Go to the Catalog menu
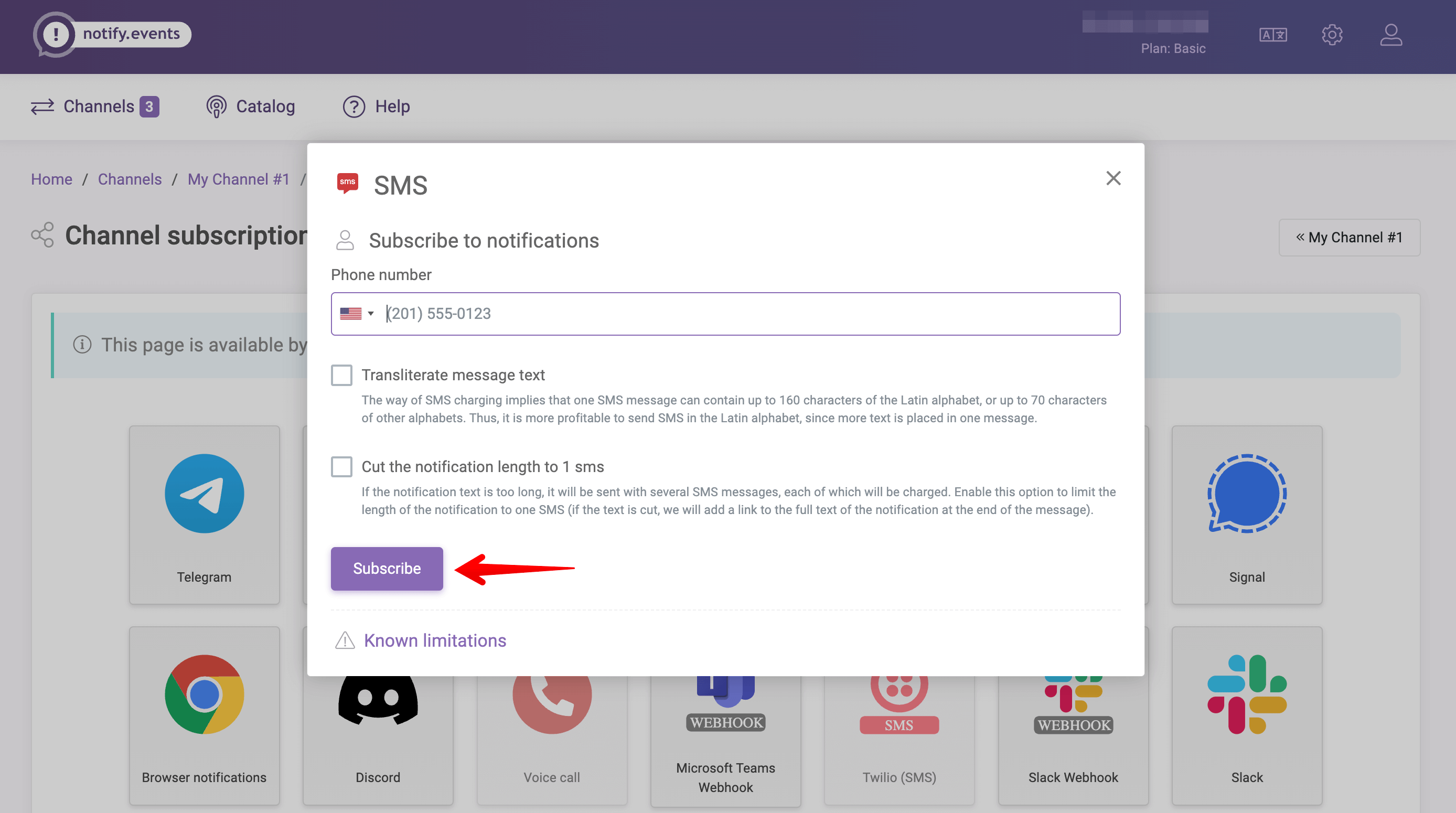This screenshot has height=813, width=1456. (251, 106)
